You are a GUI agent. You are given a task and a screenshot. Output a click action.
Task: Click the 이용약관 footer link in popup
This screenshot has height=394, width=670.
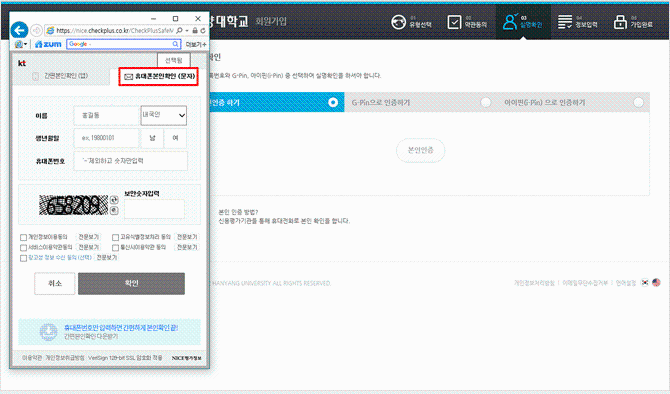(x=32, y=358)
